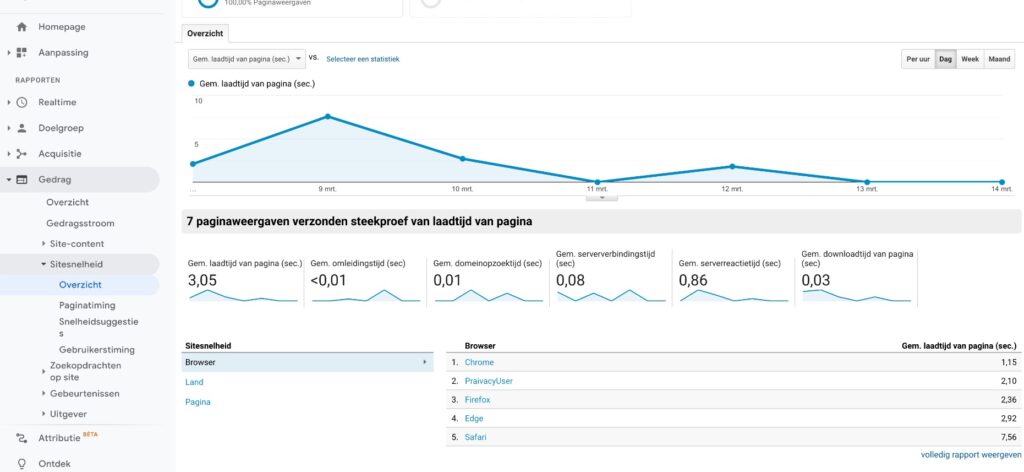Collapse the Sitesnelheid submenu
This screenshot has height=472, width=1024.
(44, 264)
